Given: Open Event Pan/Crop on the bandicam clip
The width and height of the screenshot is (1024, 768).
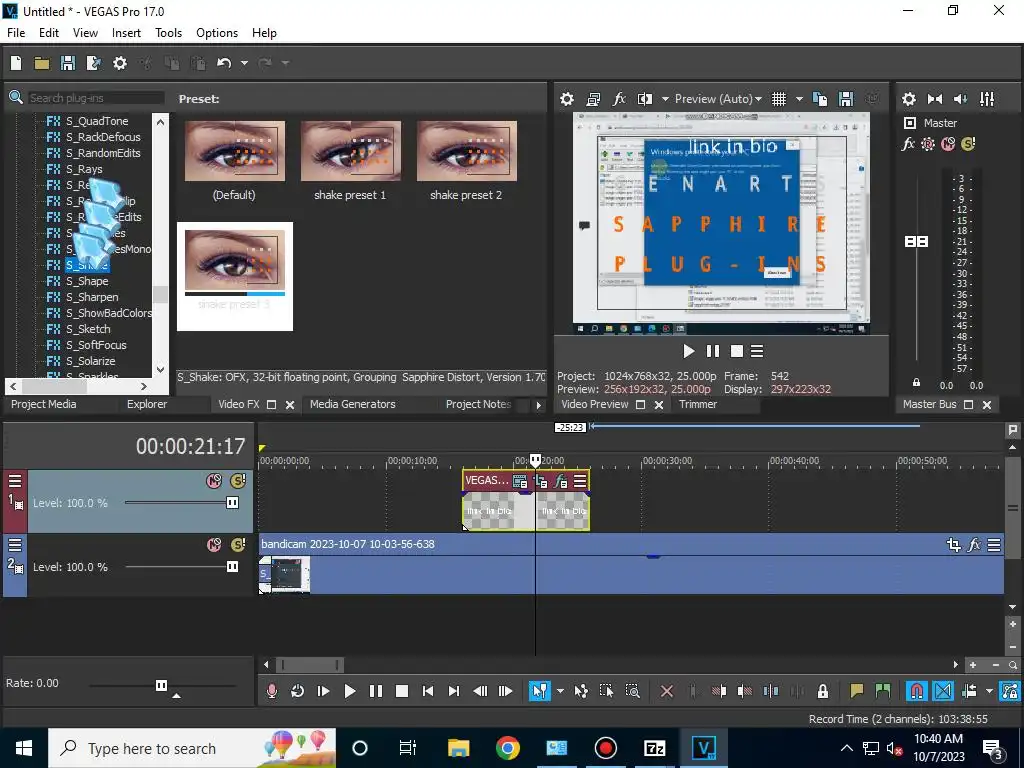Looking at the screenshot, I should (x=953, y=545).
